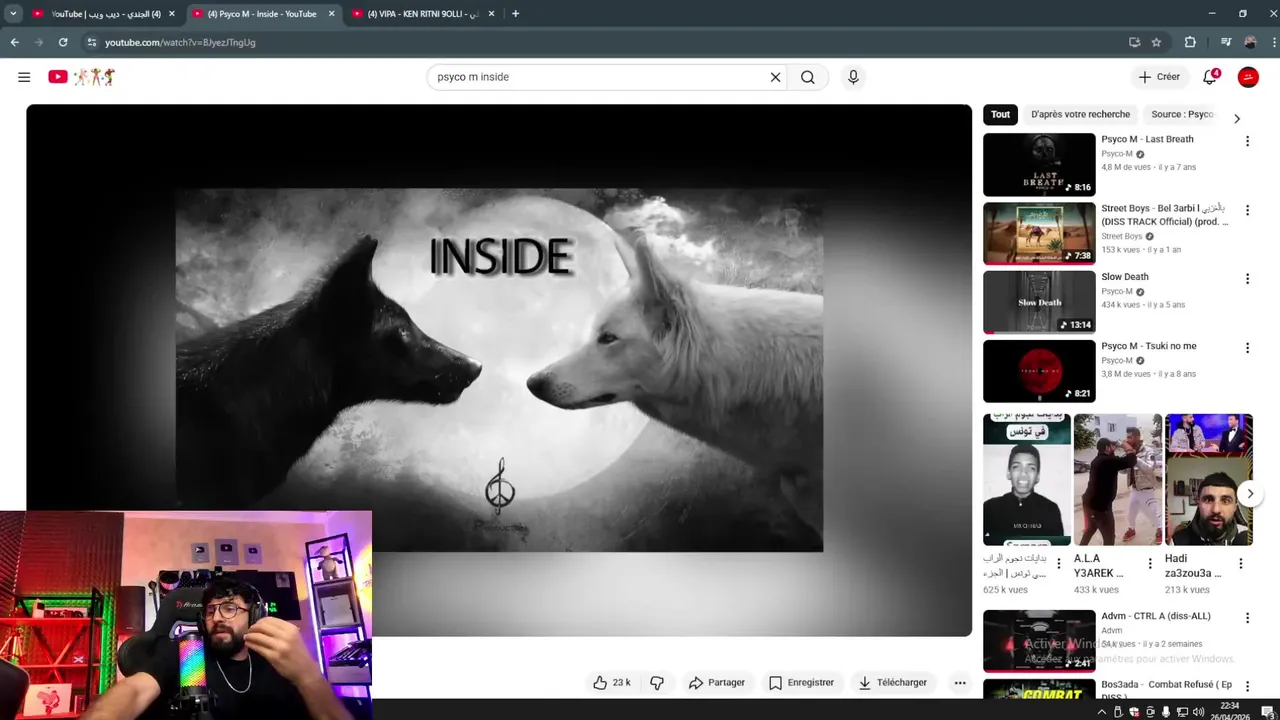Select the Tout filter chip
The width and height of the screenshot is (1280, 720).
(1001, 115)
